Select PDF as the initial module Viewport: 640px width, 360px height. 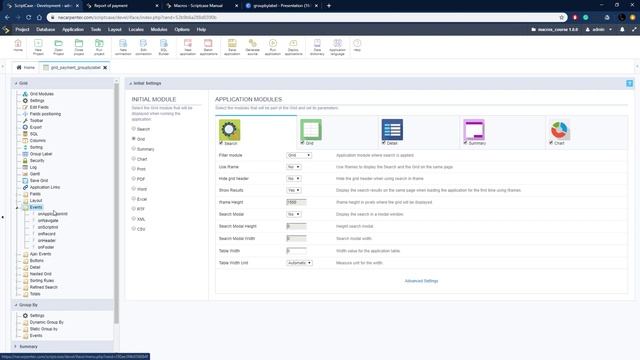(x=133, y=179)
